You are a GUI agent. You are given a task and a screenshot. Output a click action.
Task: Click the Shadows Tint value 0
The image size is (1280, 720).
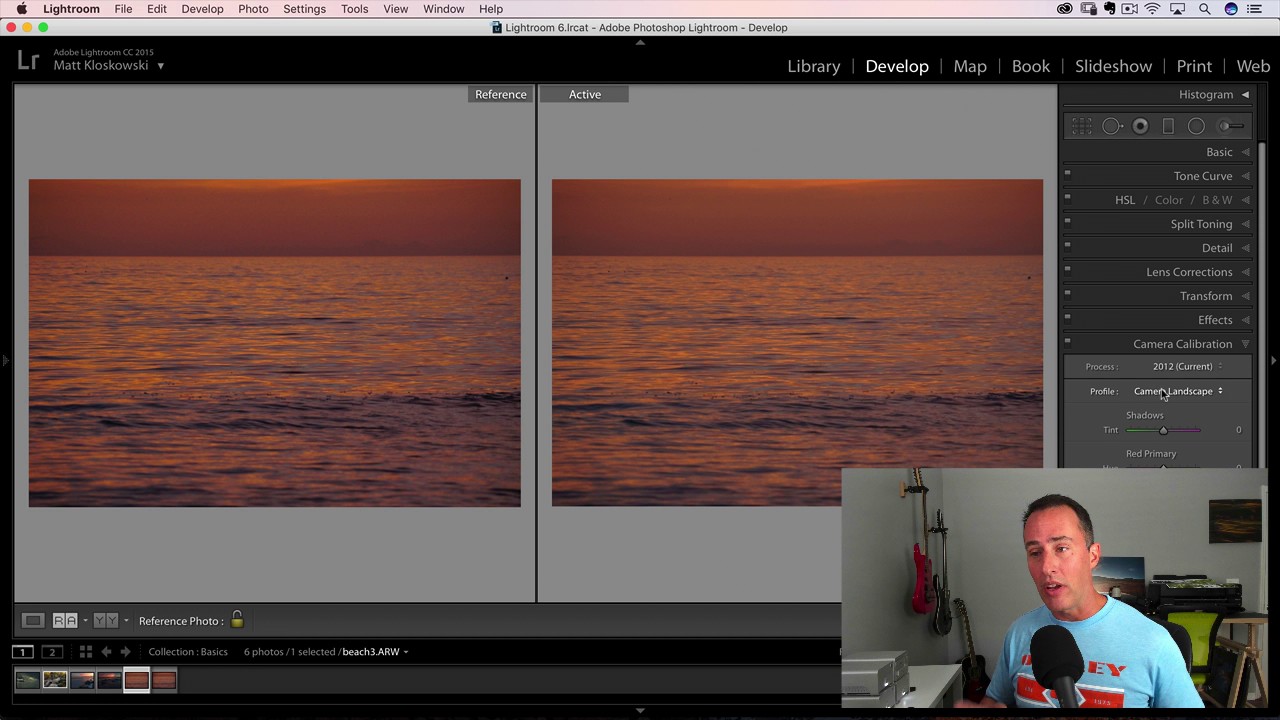[x=1238, y=430]
